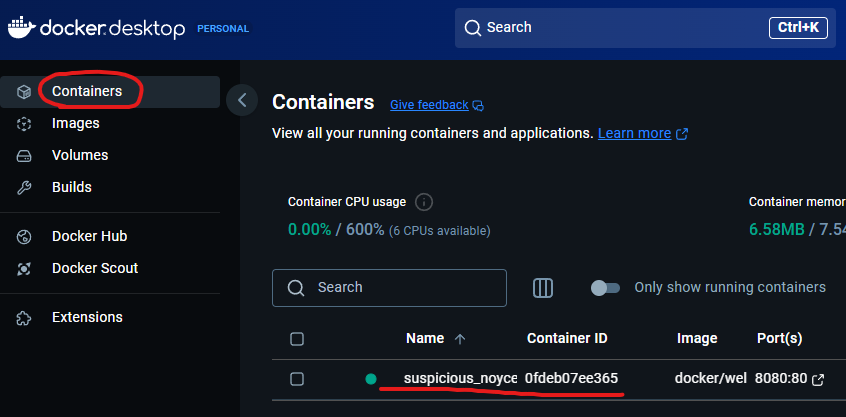The height and width of the screenshot is (417, 846).
Task: Click the Volumes drive icon in sidebar
Action: click(24, 156)
